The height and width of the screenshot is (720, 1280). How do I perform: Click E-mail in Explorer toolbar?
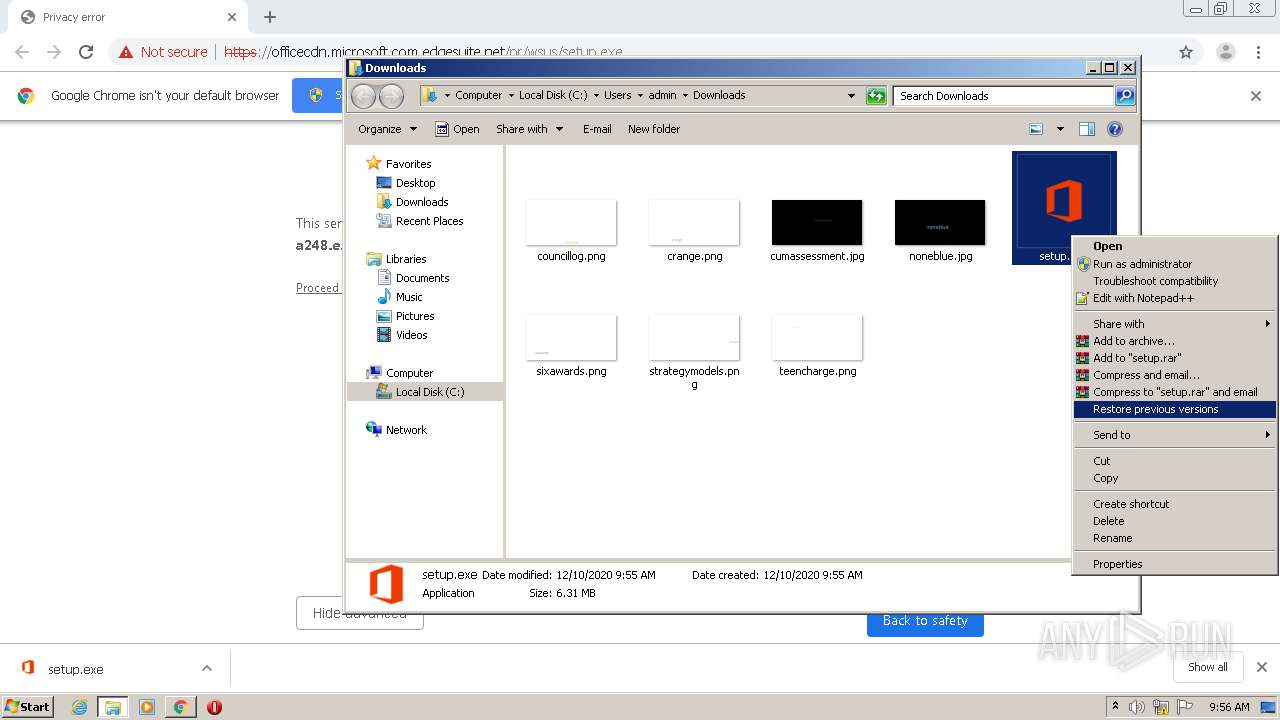[597, 129]
